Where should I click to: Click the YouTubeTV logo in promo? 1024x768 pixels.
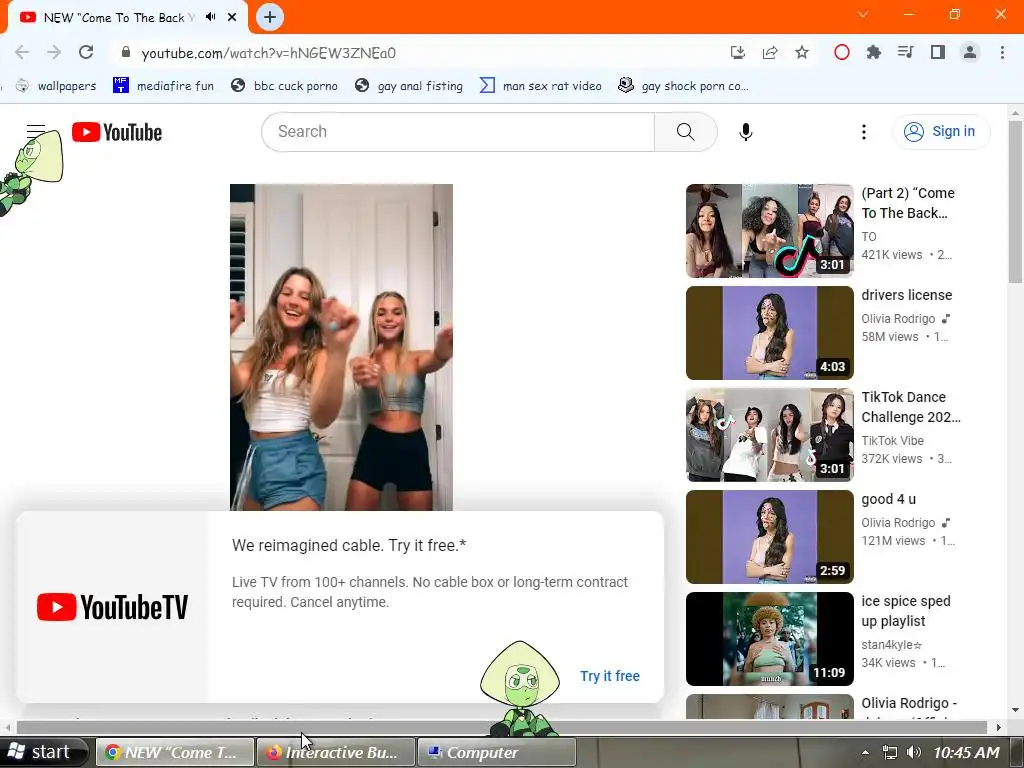[x=112, y=607]
